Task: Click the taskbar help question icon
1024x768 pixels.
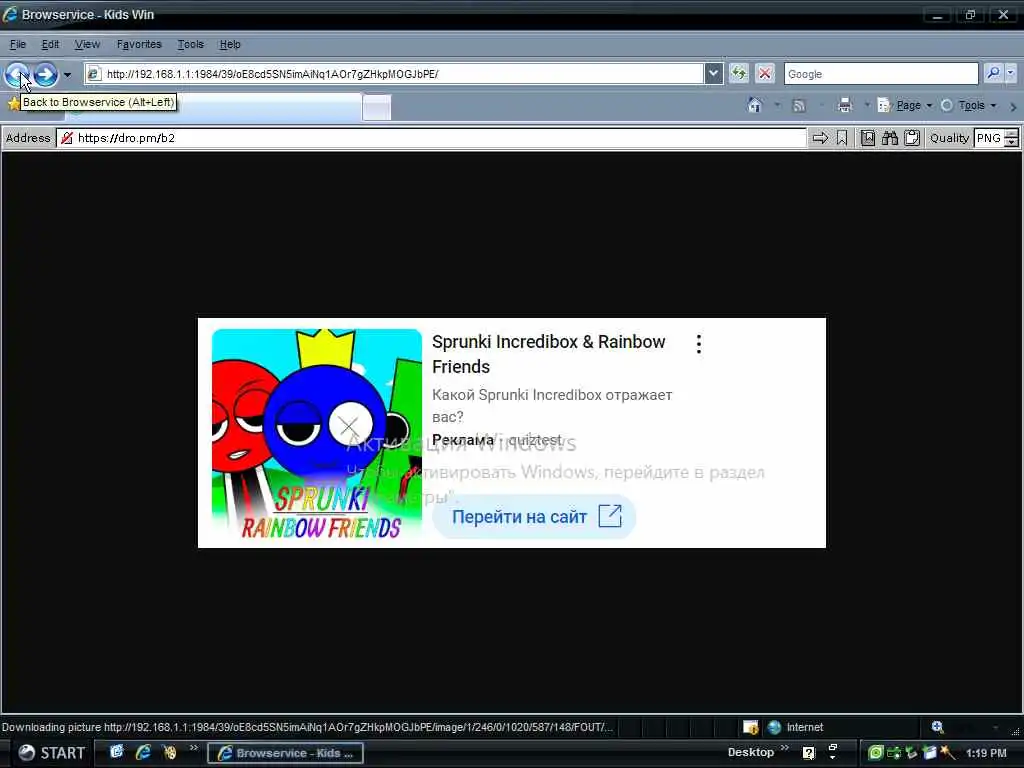Action: (x=808, y=752)
